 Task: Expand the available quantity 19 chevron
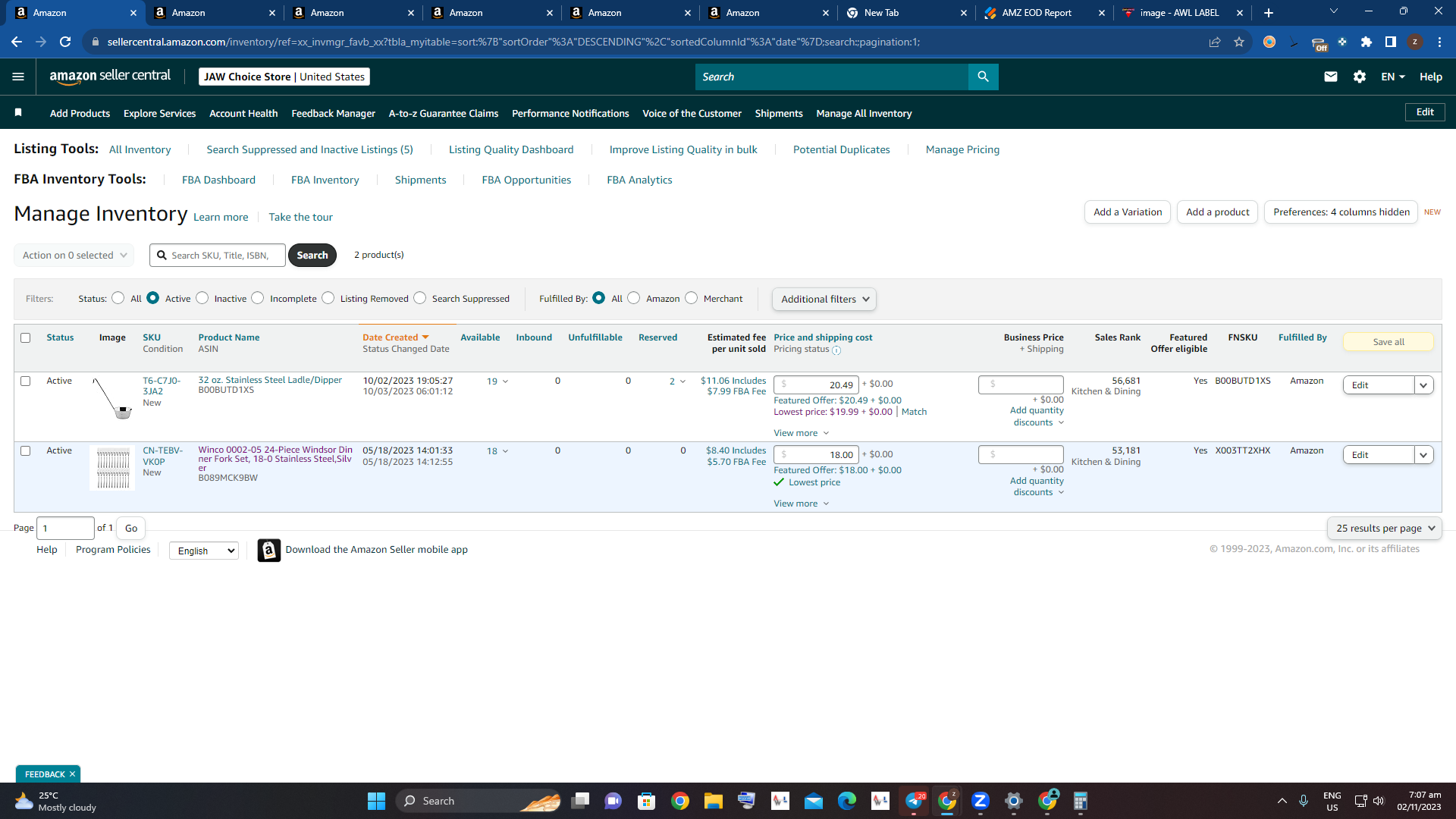[506, 381]
